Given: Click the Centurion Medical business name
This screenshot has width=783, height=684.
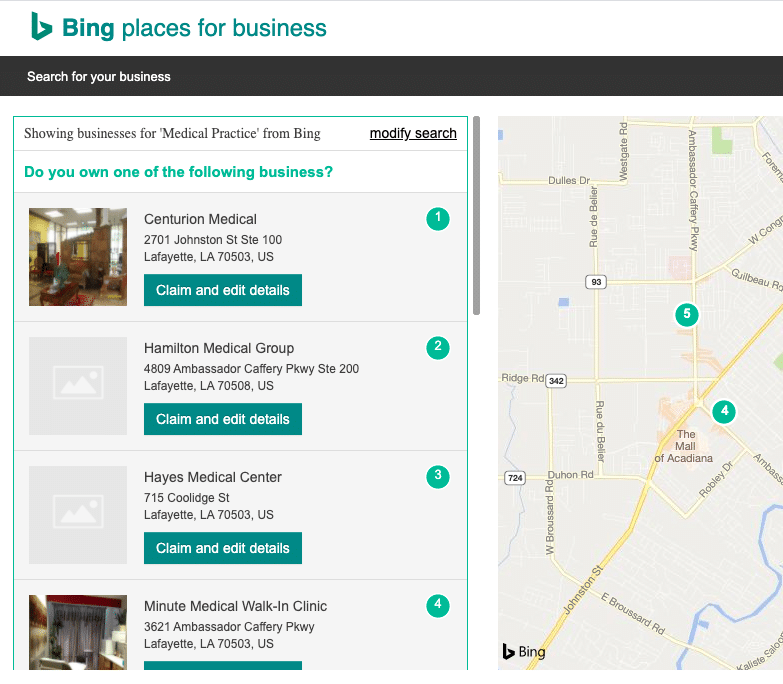Looking at the screenshot, I should click(200, 219).
